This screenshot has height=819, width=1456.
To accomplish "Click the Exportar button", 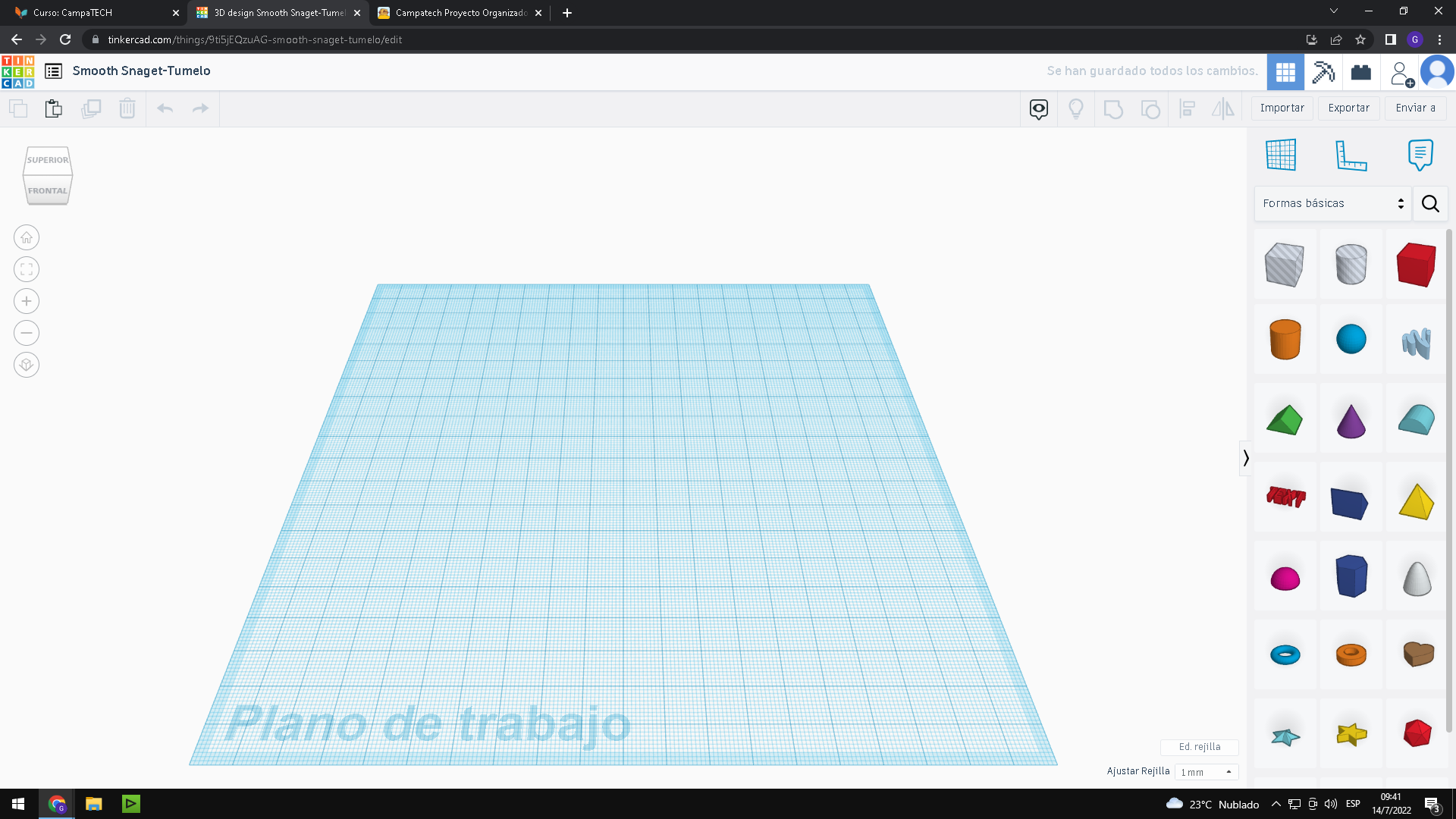I will (x=1348, y=108).
